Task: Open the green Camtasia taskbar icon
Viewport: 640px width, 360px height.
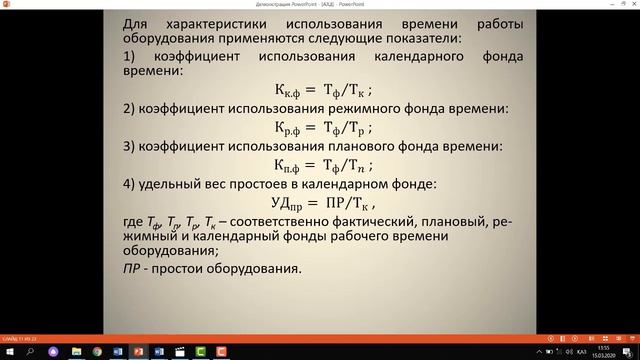Action: click(200, 352)
